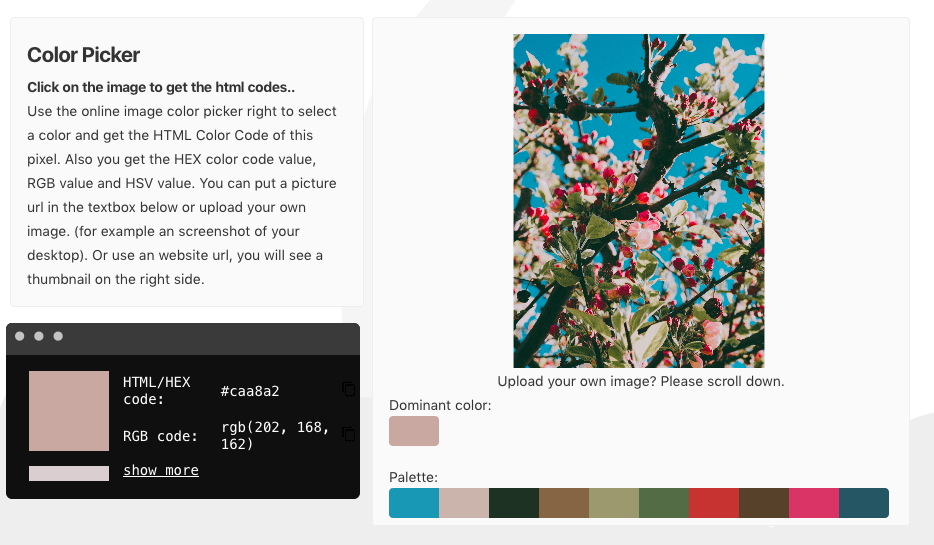Click the 'Color Picker' heading
Screen dimensions: 934x545
tap(83, 55)
